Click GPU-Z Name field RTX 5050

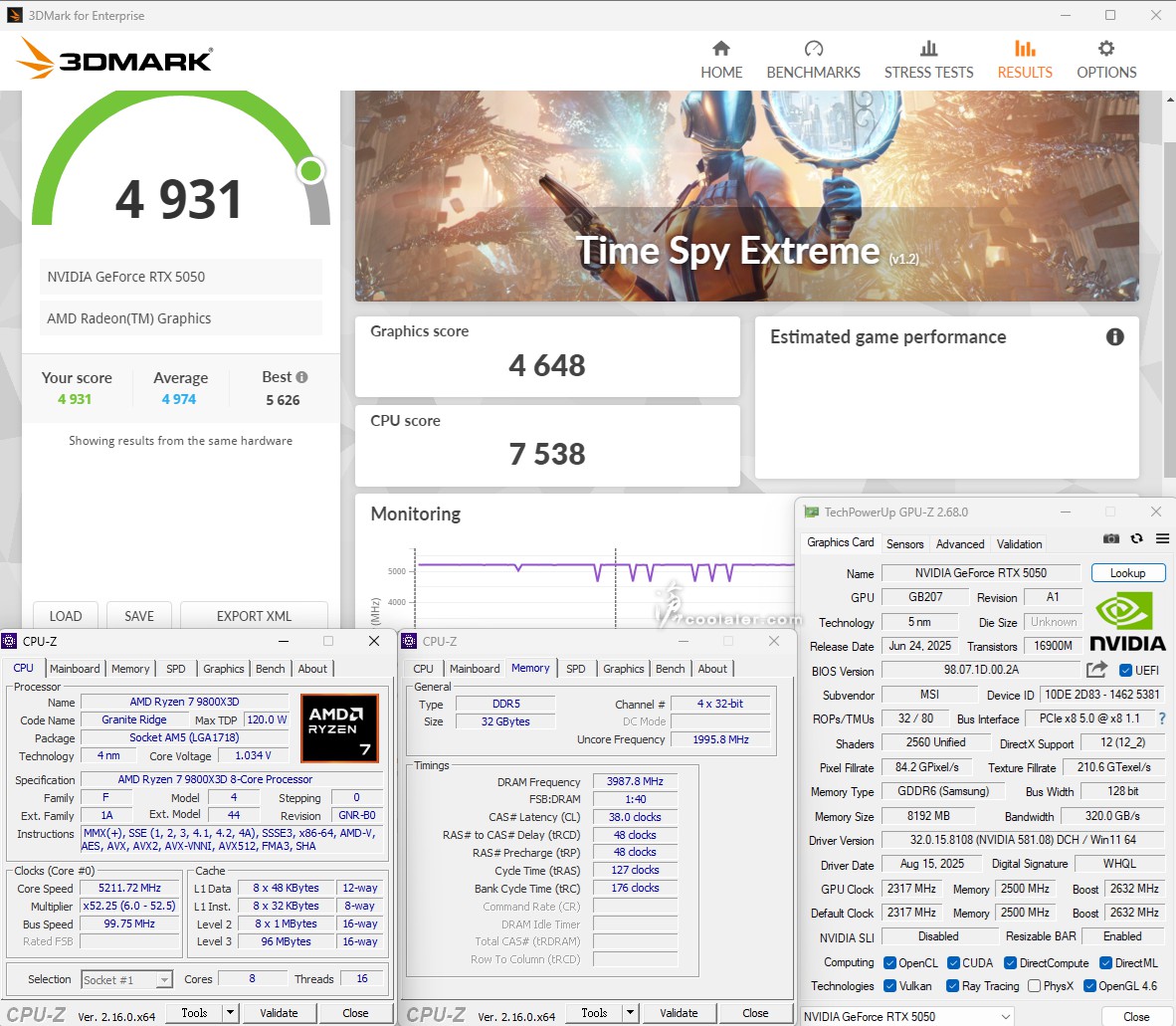click(980, 573)
